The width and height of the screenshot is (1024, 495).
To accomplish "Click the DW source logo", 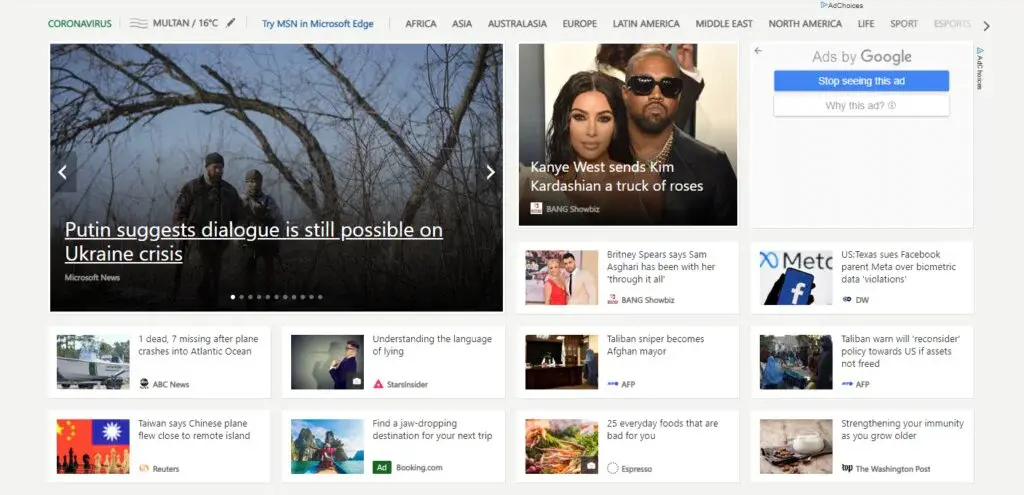I will [x=847, y=300].
